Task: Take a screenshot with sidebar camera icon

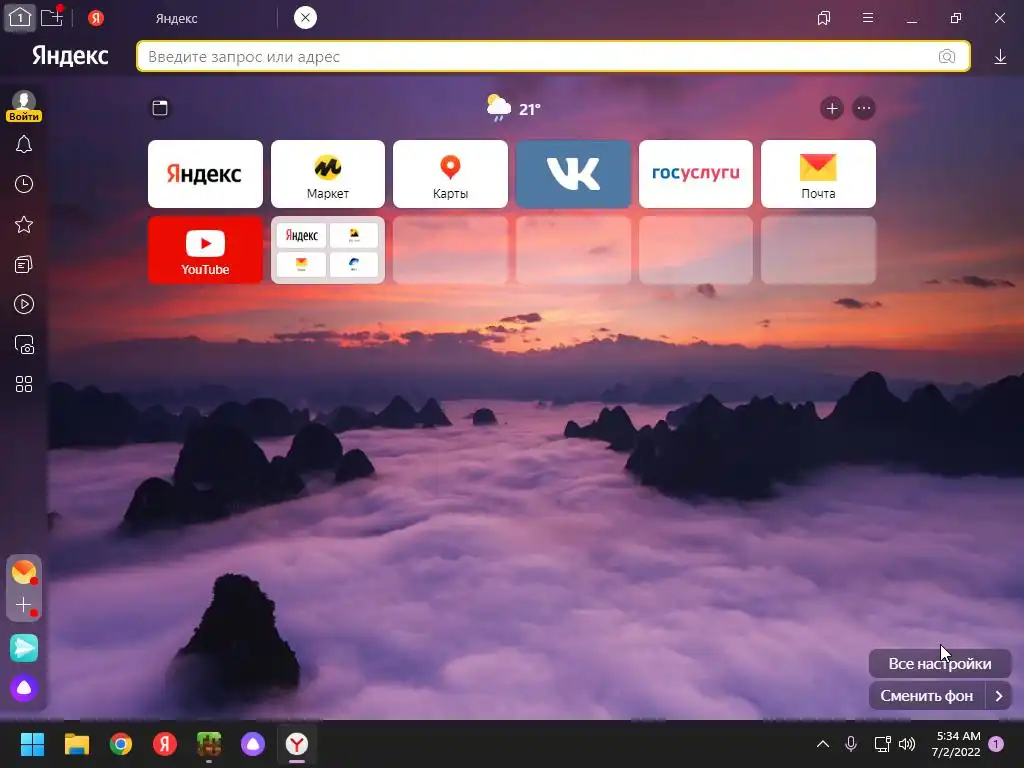Action: tap(24, 344)
